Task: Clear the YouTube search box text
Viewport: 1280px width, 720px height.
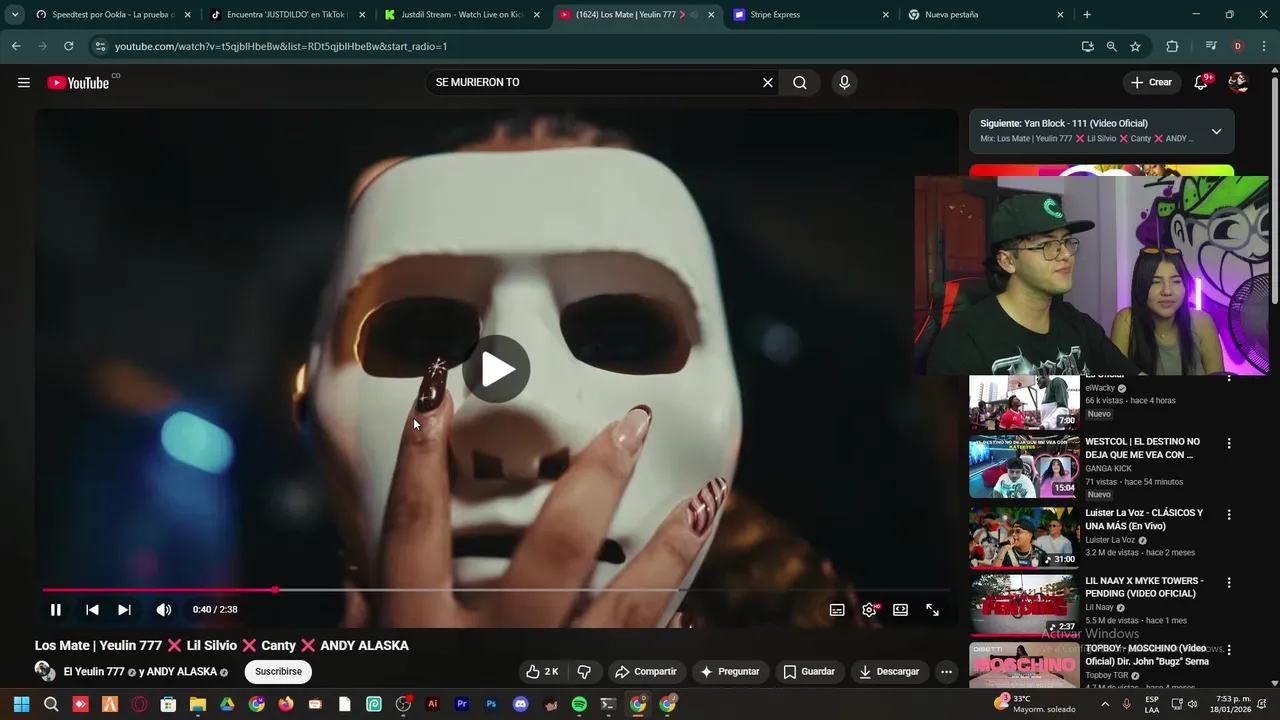Action: point(768,83)
